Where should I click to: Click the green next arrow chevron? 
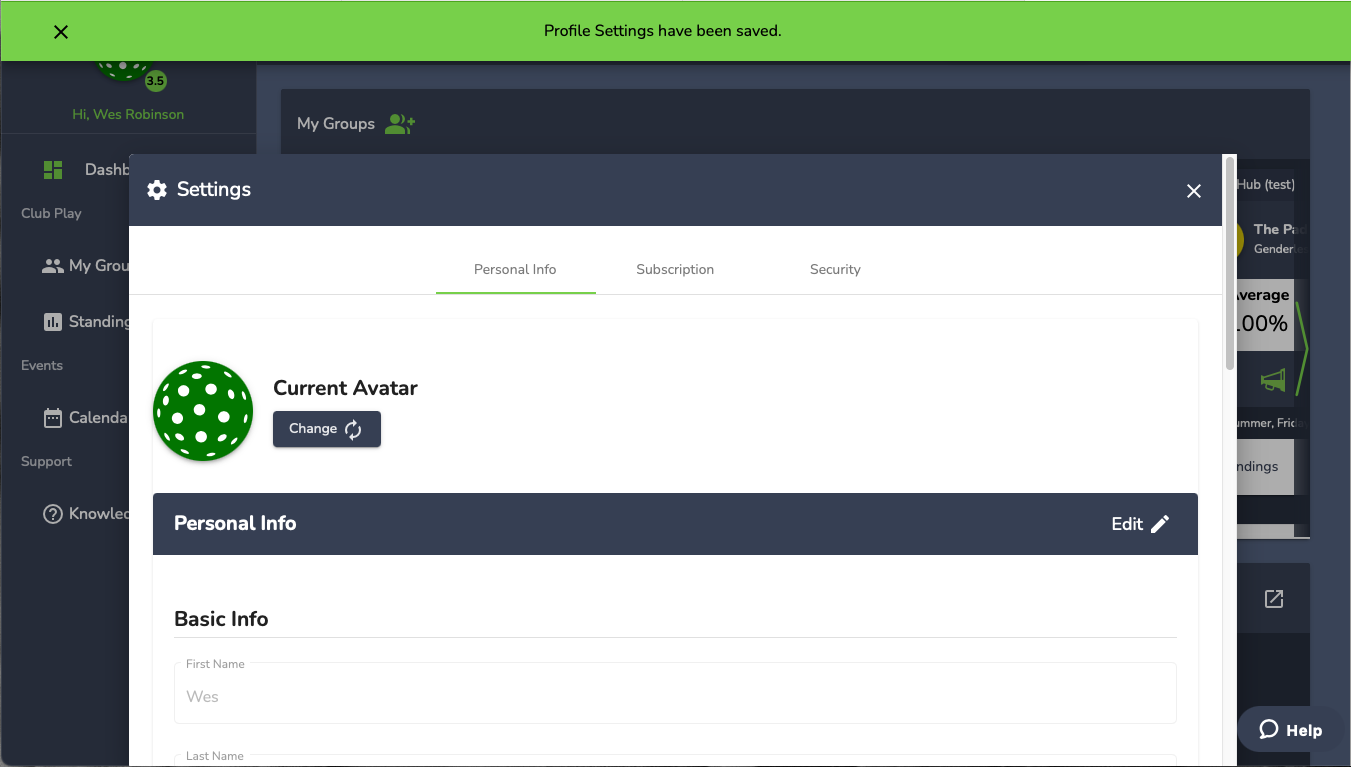click(x=1302, y=350)
